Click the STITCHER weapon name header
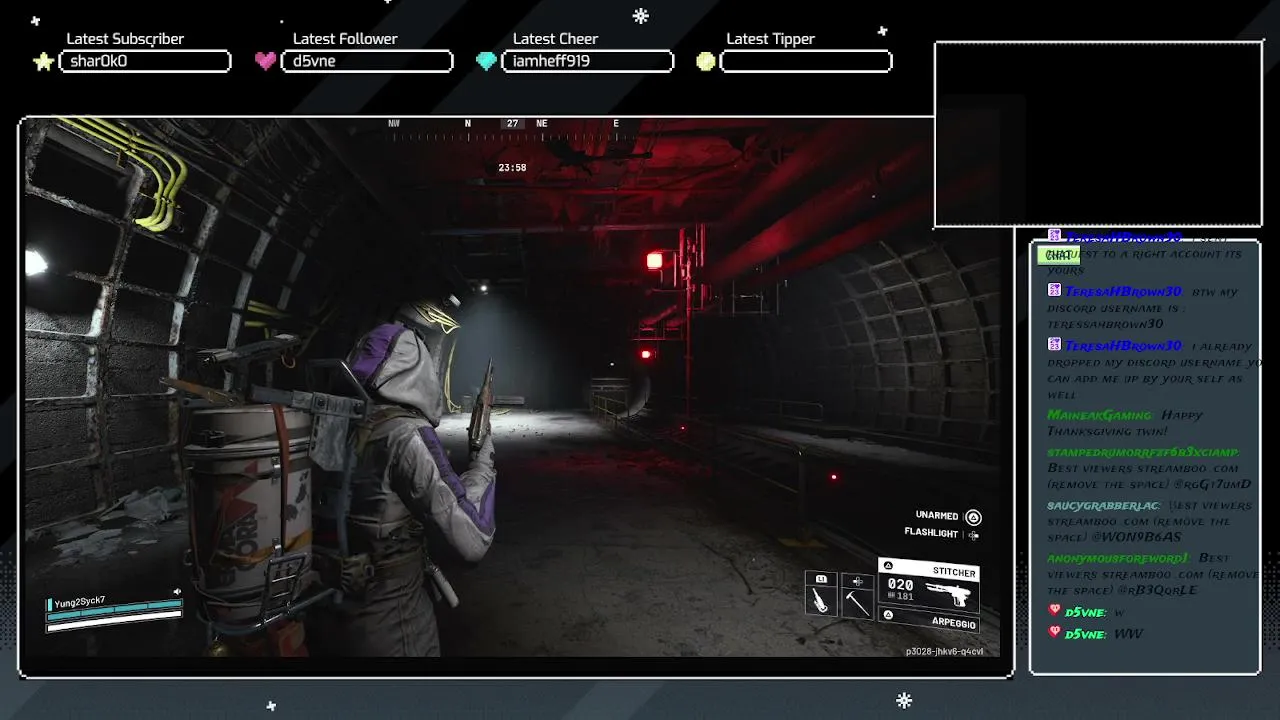 tap(928, 570)
